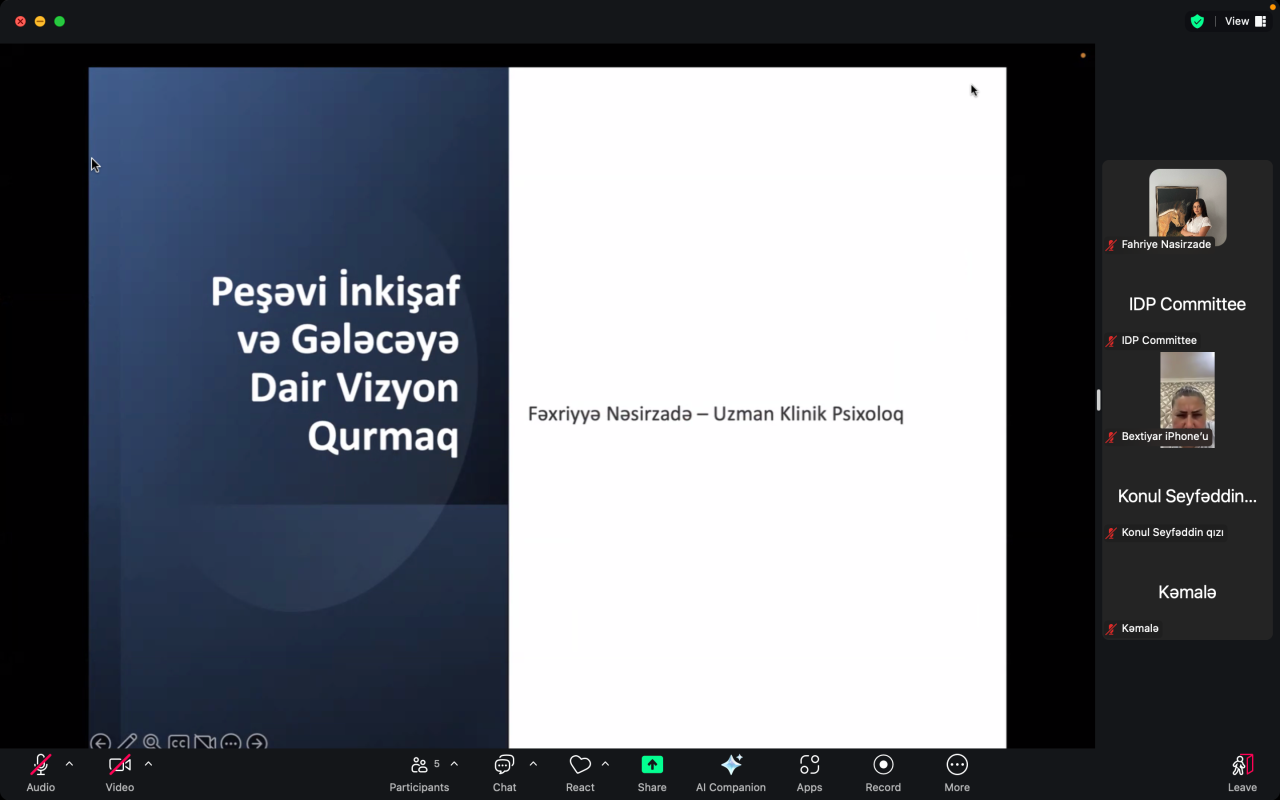The image size is (1280, 800).
Task: Select Fahriye Nasirzade's video thumbnail
Action: tap(1187, 207)
